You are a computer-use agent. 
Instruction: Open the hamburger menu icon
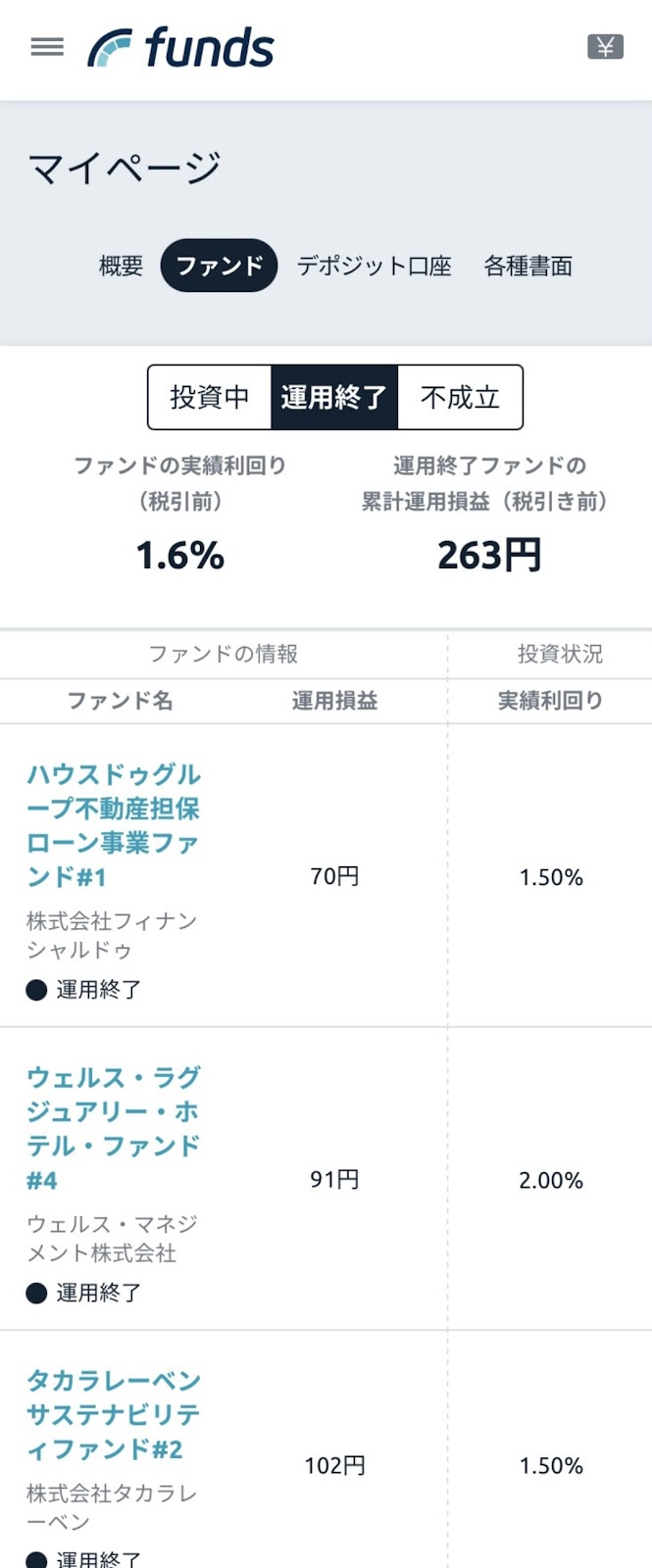coord(47,47)
